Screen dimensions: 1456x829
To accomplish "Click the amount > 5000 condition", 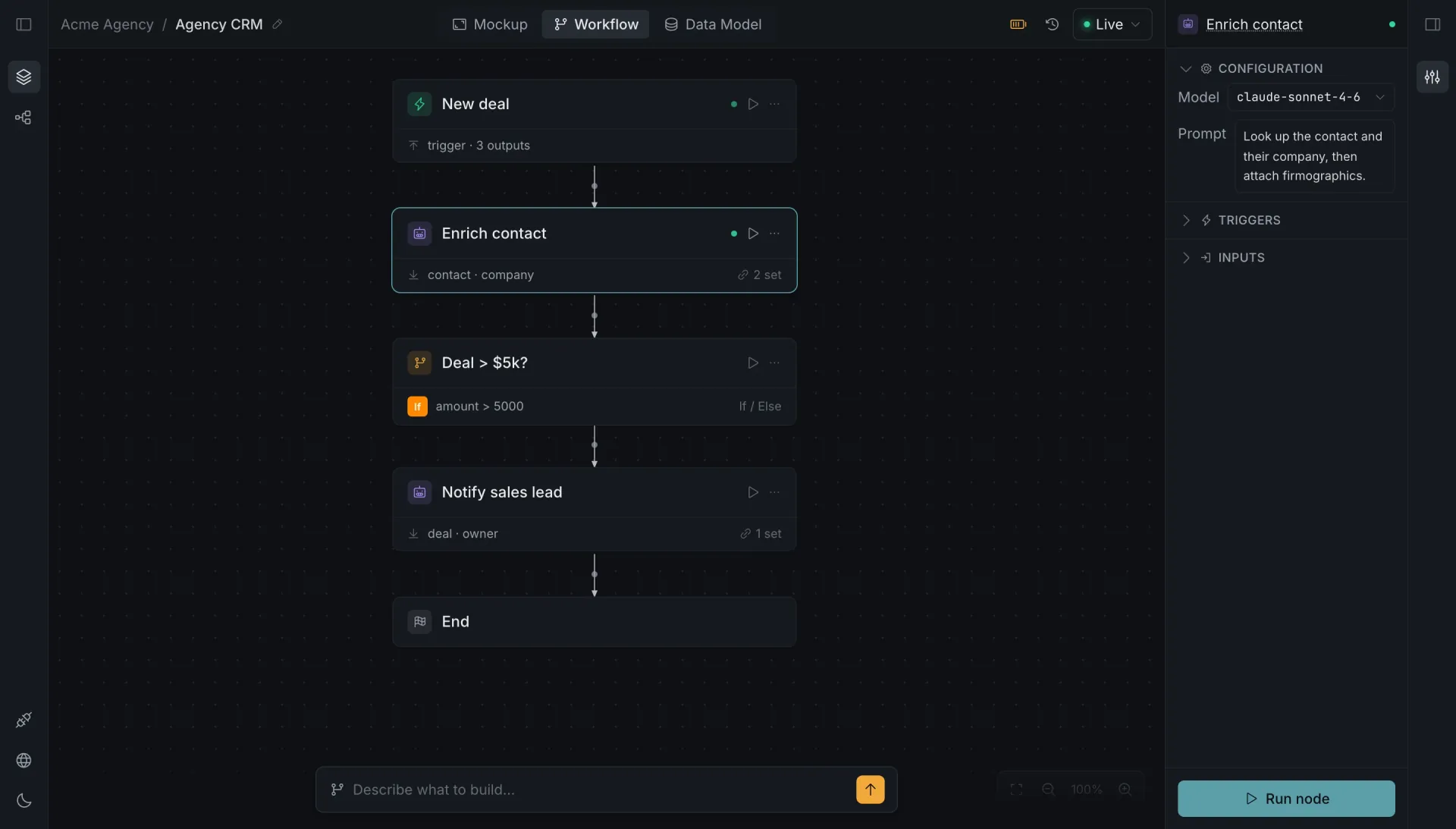I will coord(479,407).
